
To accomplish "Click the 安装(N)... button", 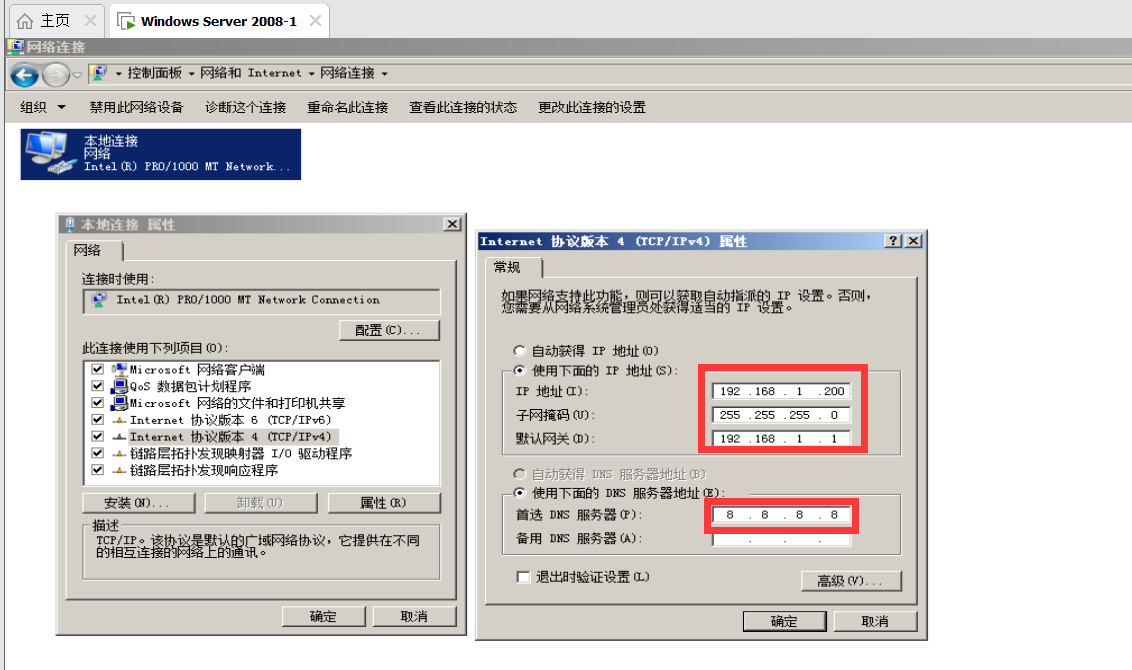I will click(x=139, y=502).
